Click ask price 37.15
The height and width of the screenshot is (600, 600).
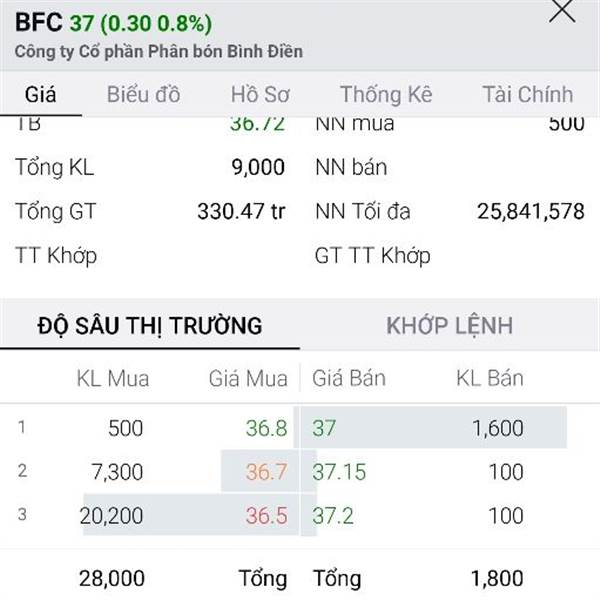(339, 471)
